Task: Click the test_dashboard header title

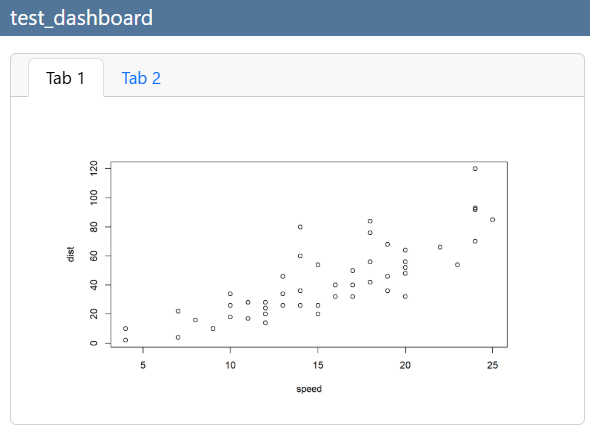Action: coord(81,18)
